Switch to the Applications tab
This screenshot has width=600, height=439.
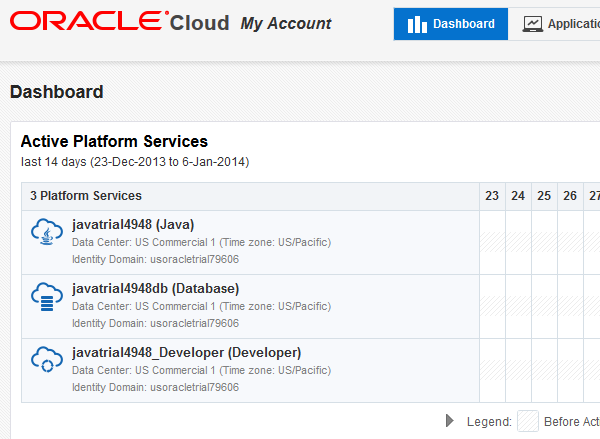554,24
